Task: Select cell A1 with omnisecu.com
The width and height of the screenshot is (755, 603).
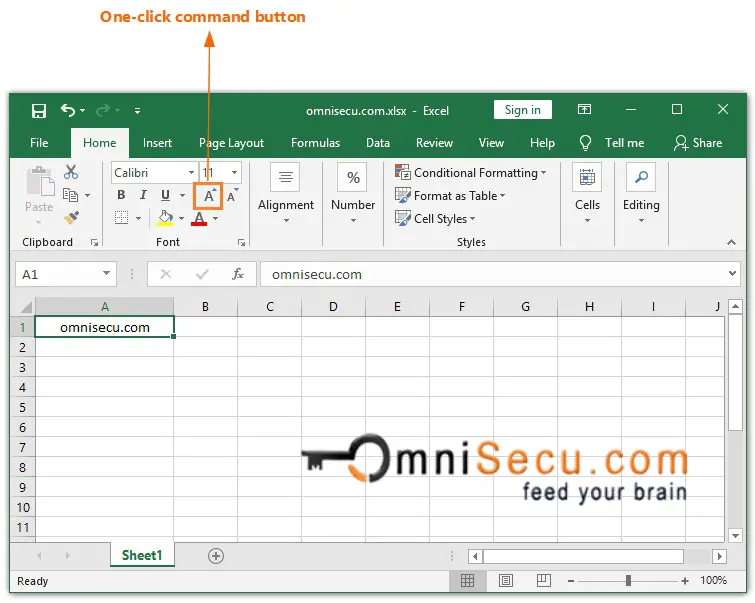Action: click(104, 328)
